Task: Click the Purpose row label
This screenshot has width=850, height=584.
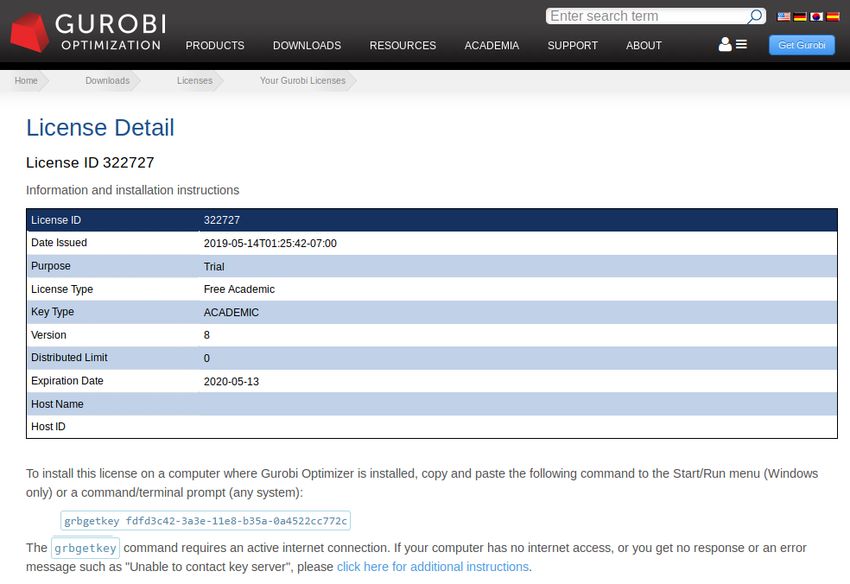Action: pyautogui.click(x=51, y=266)
